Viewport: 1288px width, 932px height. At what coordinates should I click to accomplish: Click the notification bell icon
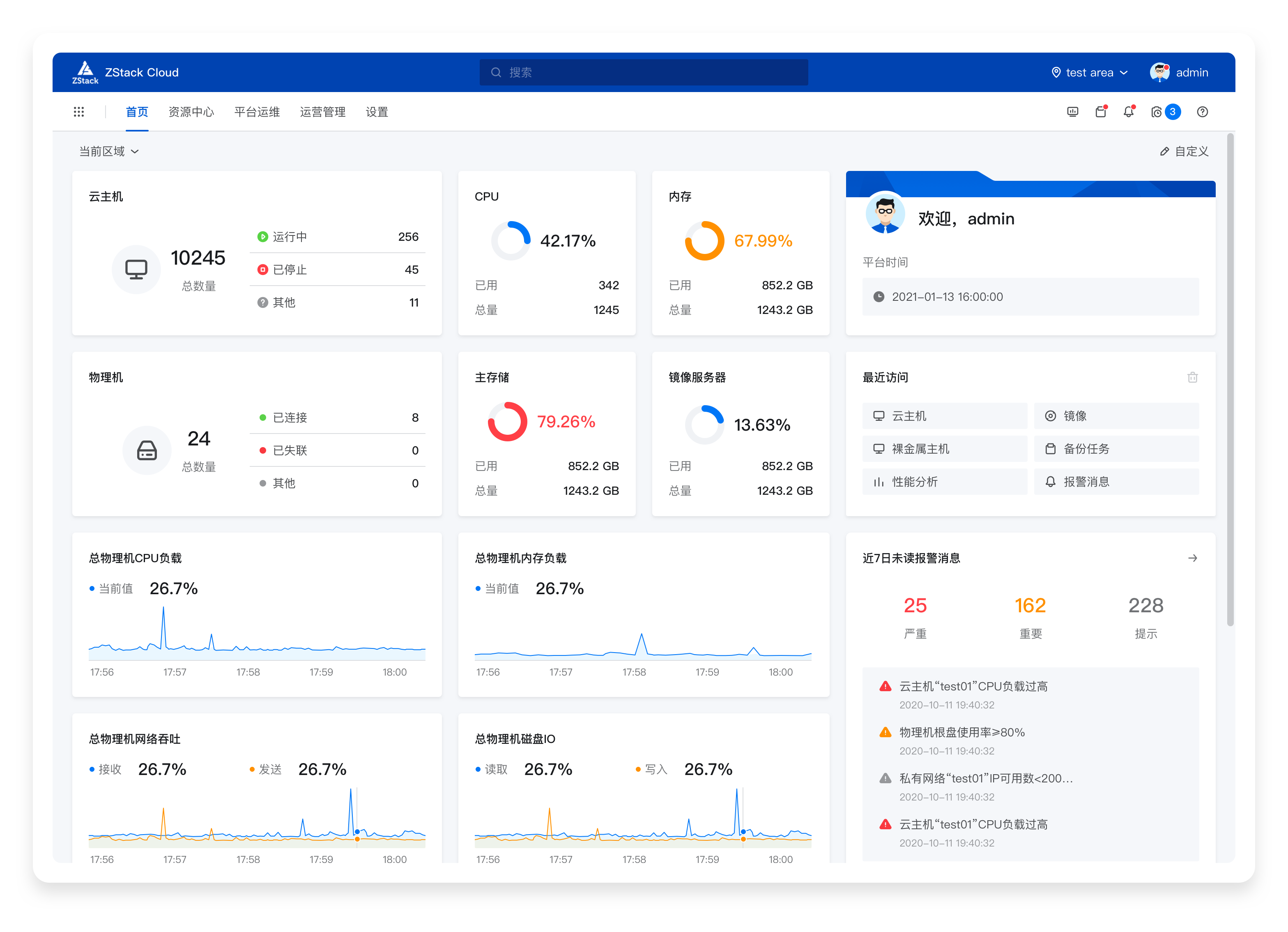tap(1128, 112)
